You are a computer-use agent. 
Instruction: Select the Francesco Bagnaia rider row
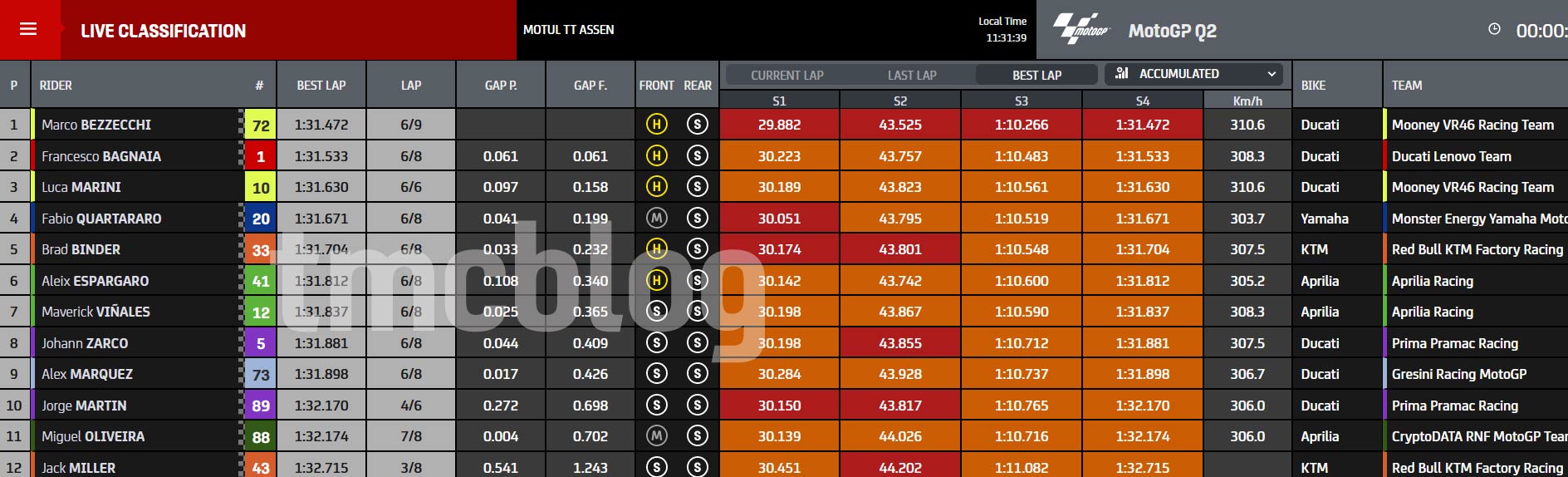(x=784, y=155)
